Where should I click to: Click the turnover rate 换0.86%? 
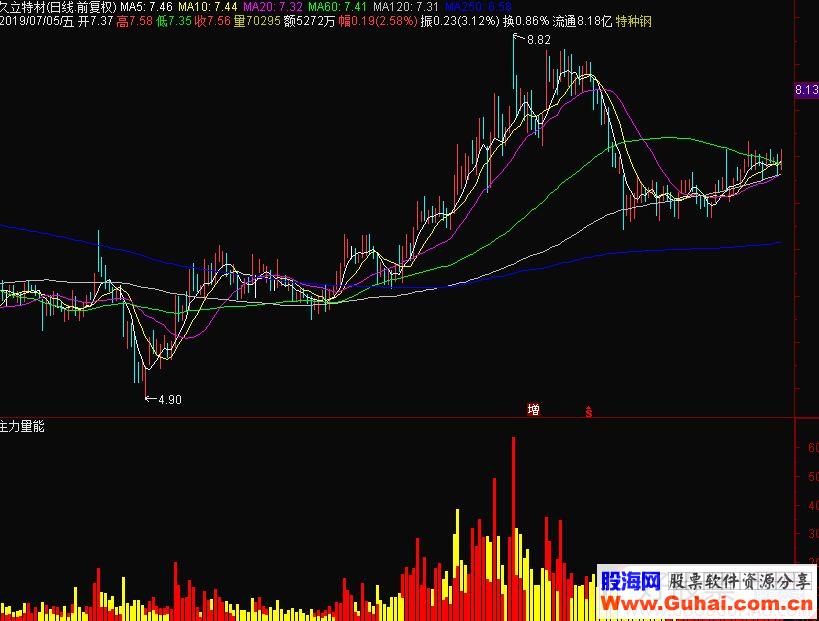pos(526,21)
